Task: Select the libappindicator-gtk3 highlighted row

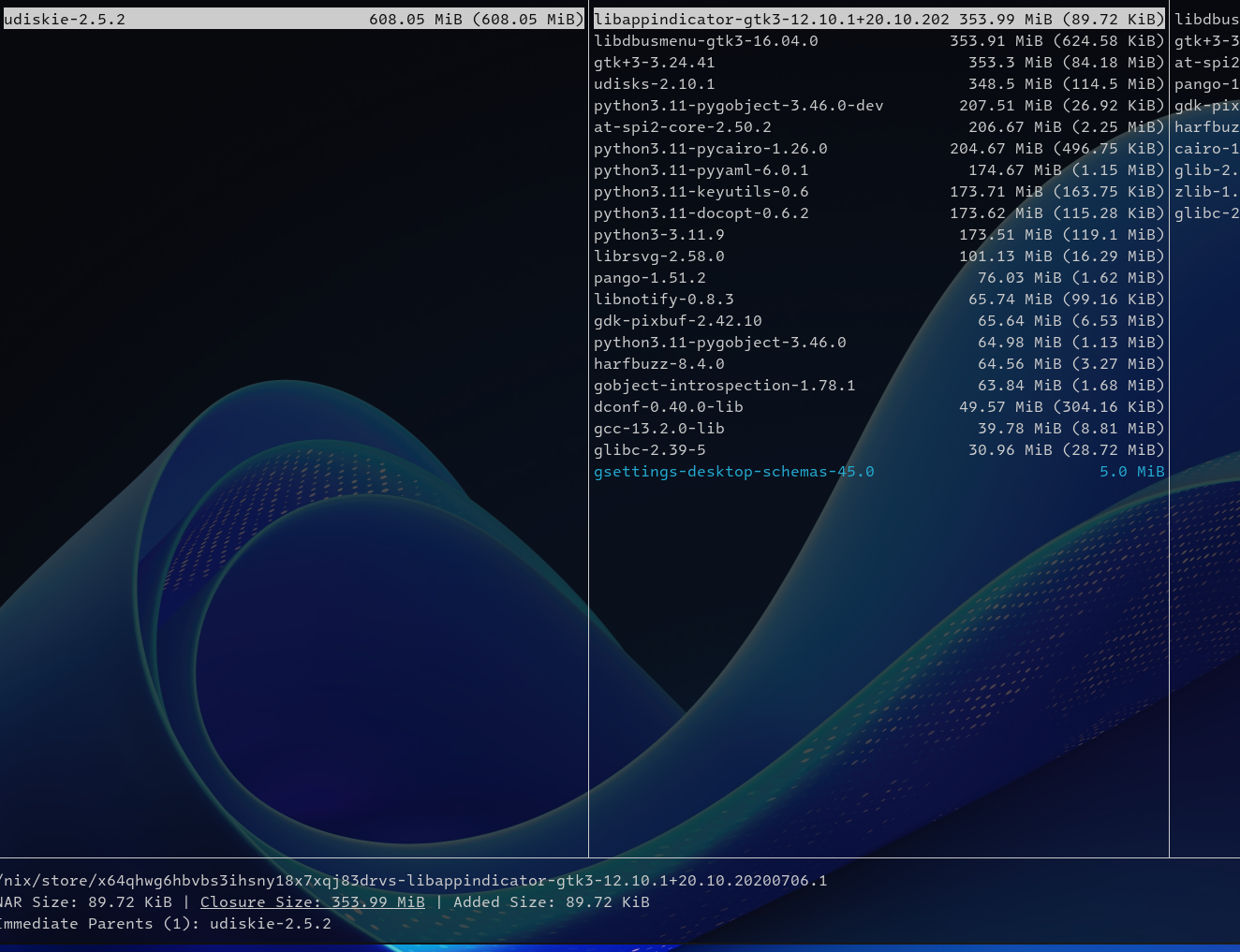Action: click(771, 20)
